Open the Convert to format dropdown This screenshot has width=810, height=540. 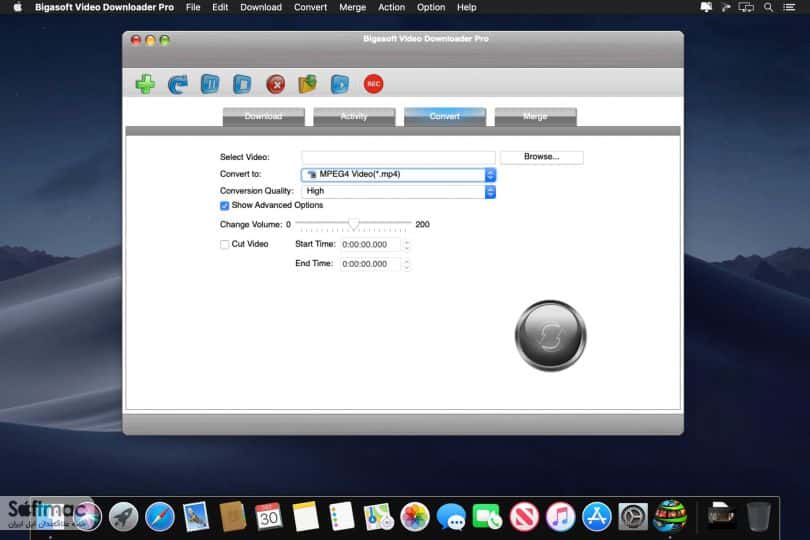point(398,175)
